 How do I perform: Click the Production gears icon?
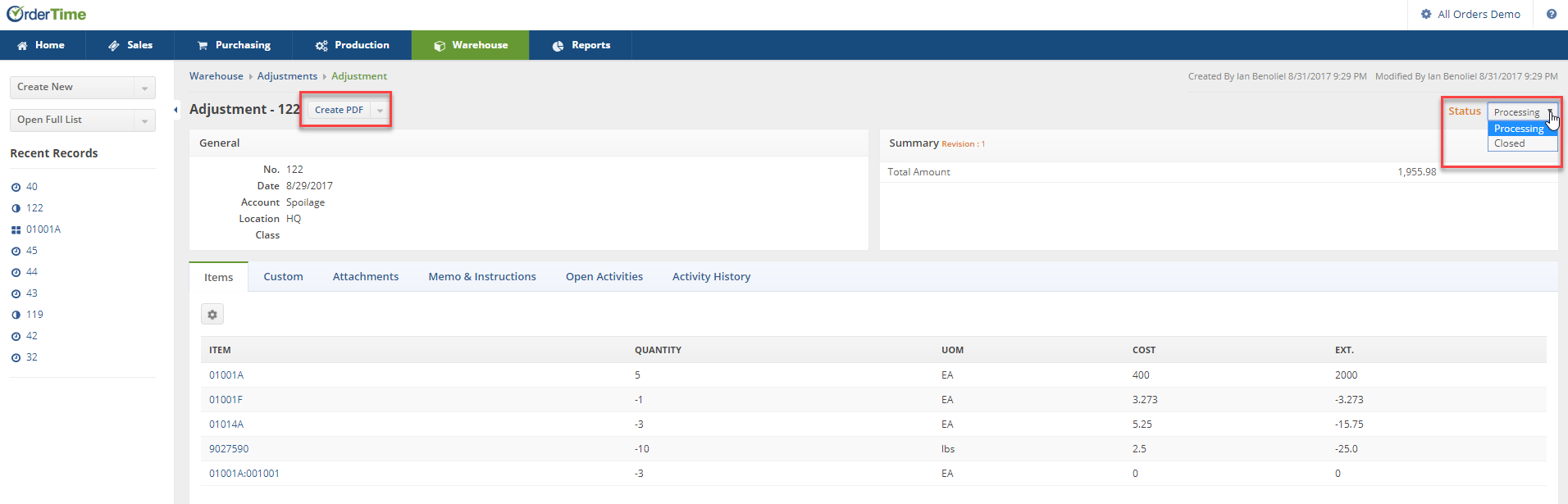[321, 46]
